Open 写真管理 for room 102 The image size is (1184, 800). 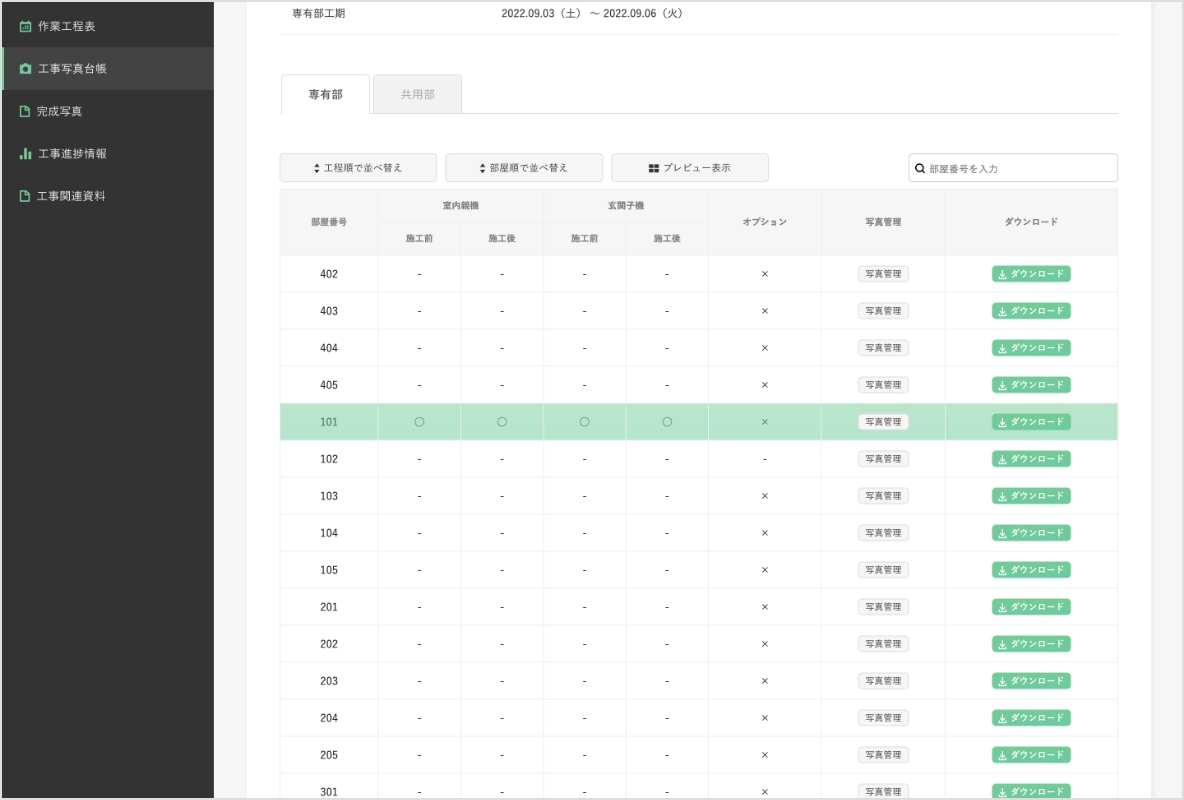pos(883,459)
